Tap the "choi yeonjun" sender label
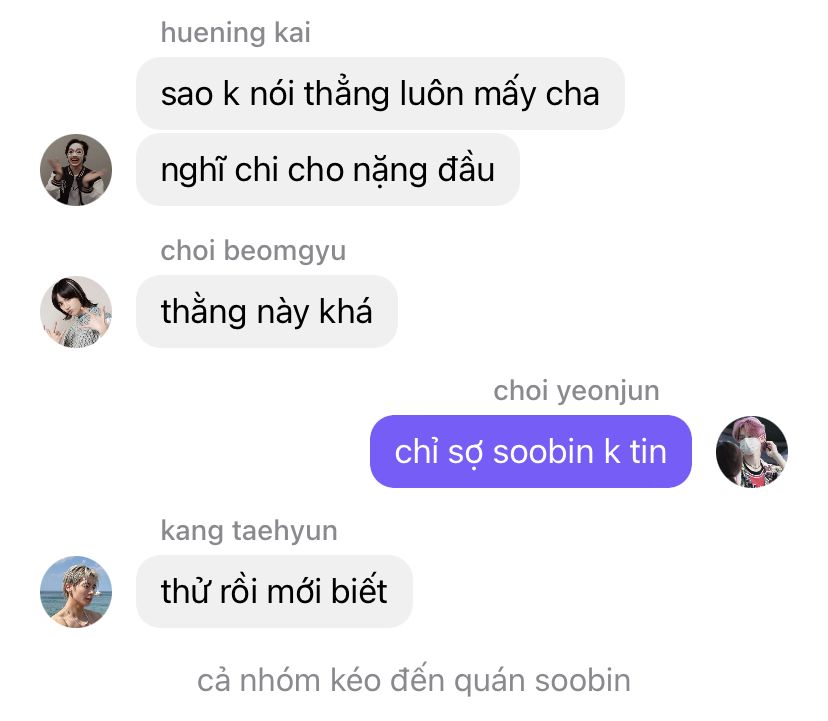 (576, 391)
